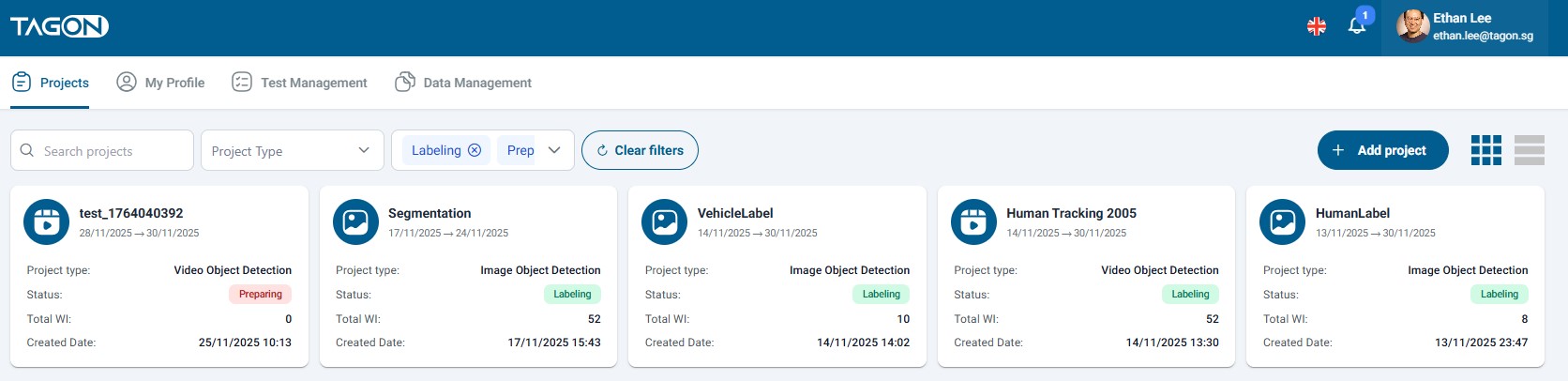
Task: Switch to grid view layout
Action: pos(1485,150)
